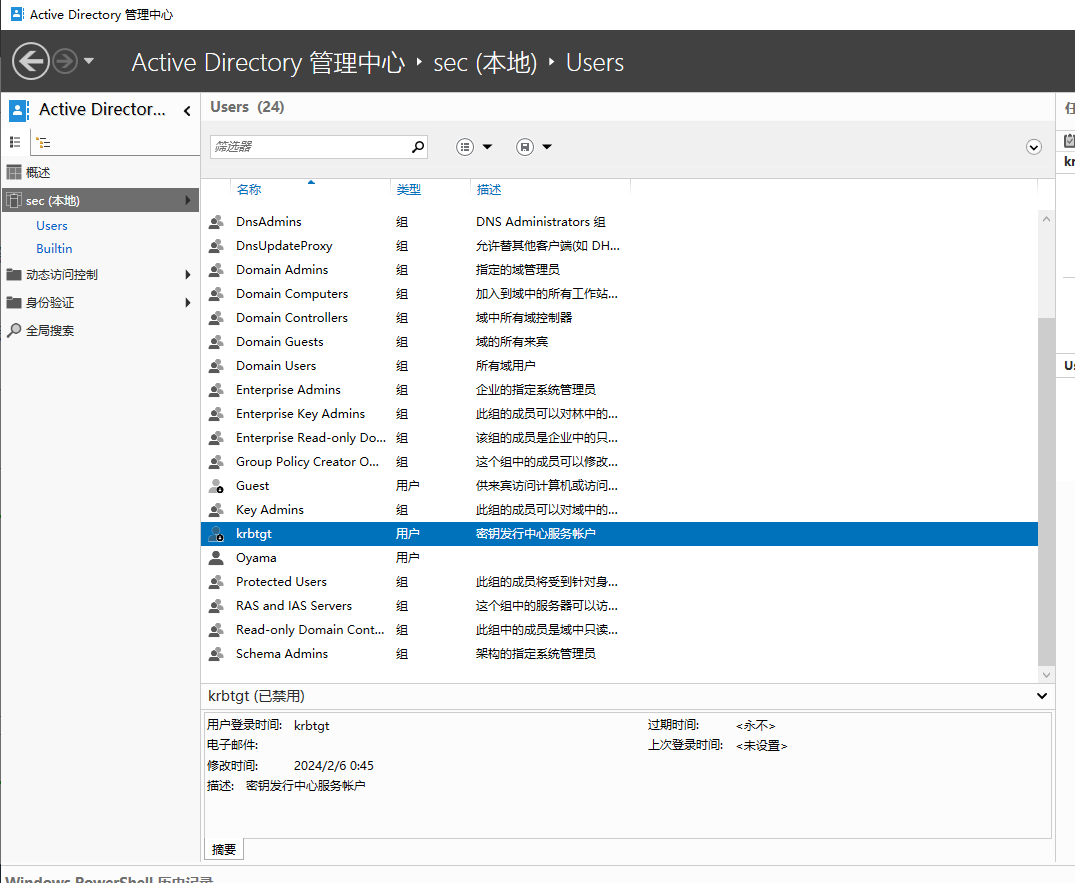The image size is (1075, 883).
Task: Expand the 动态访问控制 node arrow
Action: [x=188, y=275]
